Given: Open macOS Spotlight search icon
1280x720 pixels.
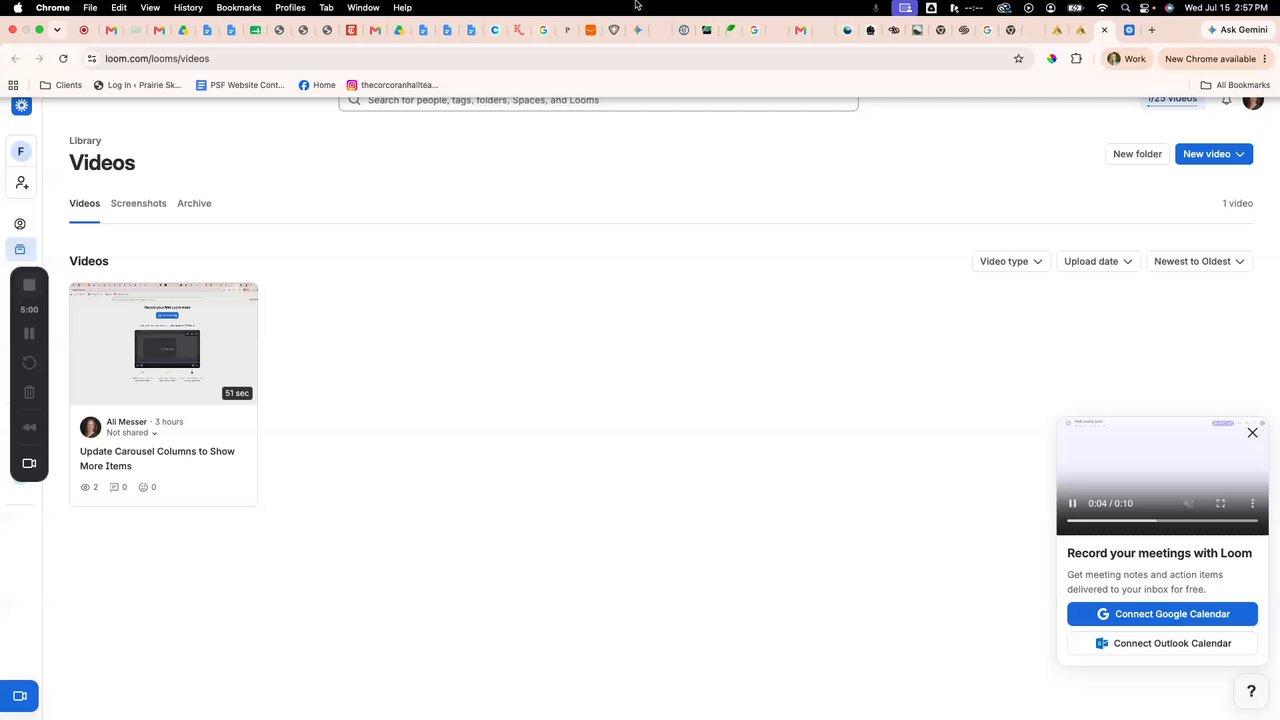Looking at the screenshot, I should tap(1122, 8).
